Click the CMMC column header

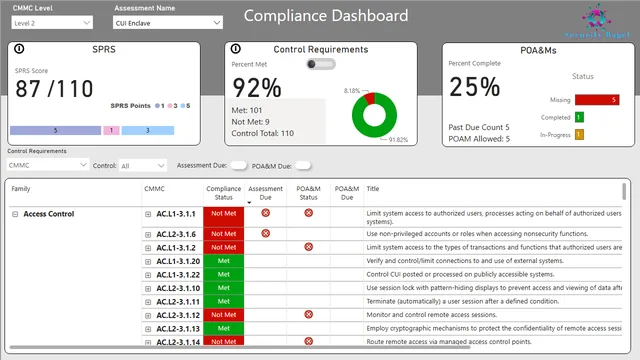tap(154, 189)
